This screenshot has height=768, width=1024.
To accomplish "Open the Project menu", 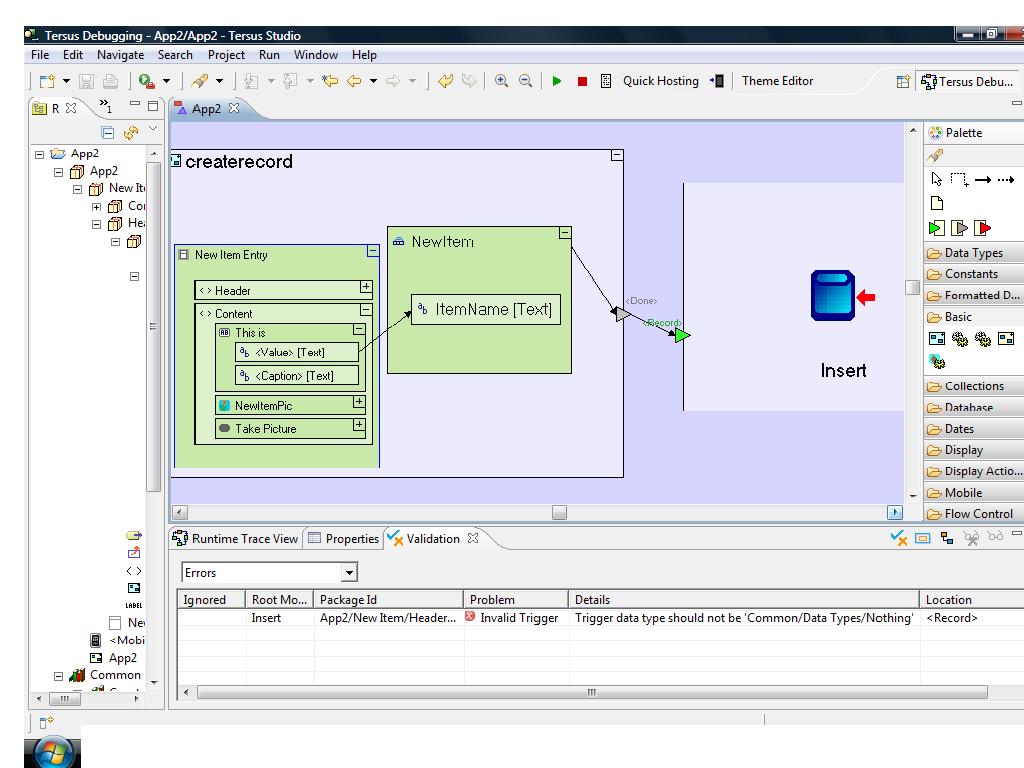I will tap(226, 55).
